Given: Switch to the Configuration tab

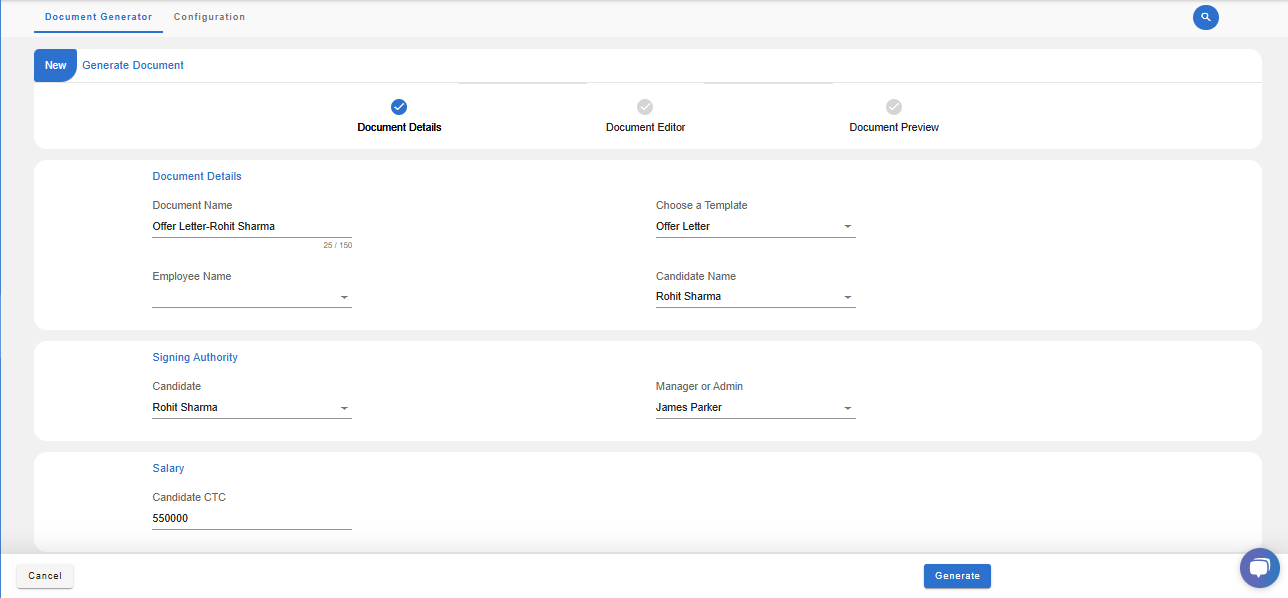Looking at the screenshot, I should click(209, 17).
